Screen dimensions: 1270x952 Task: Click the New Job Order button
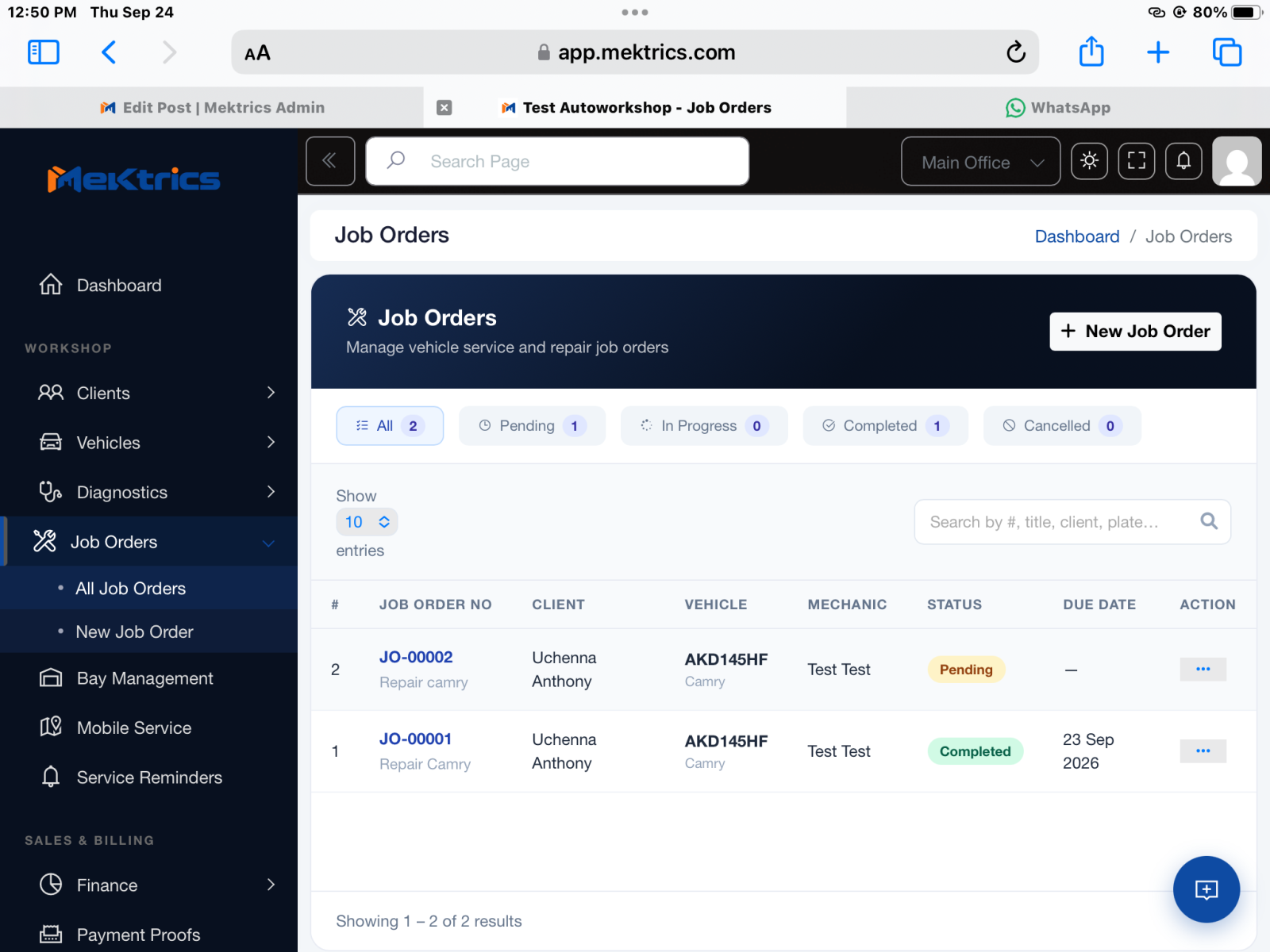pos(1135,331)
